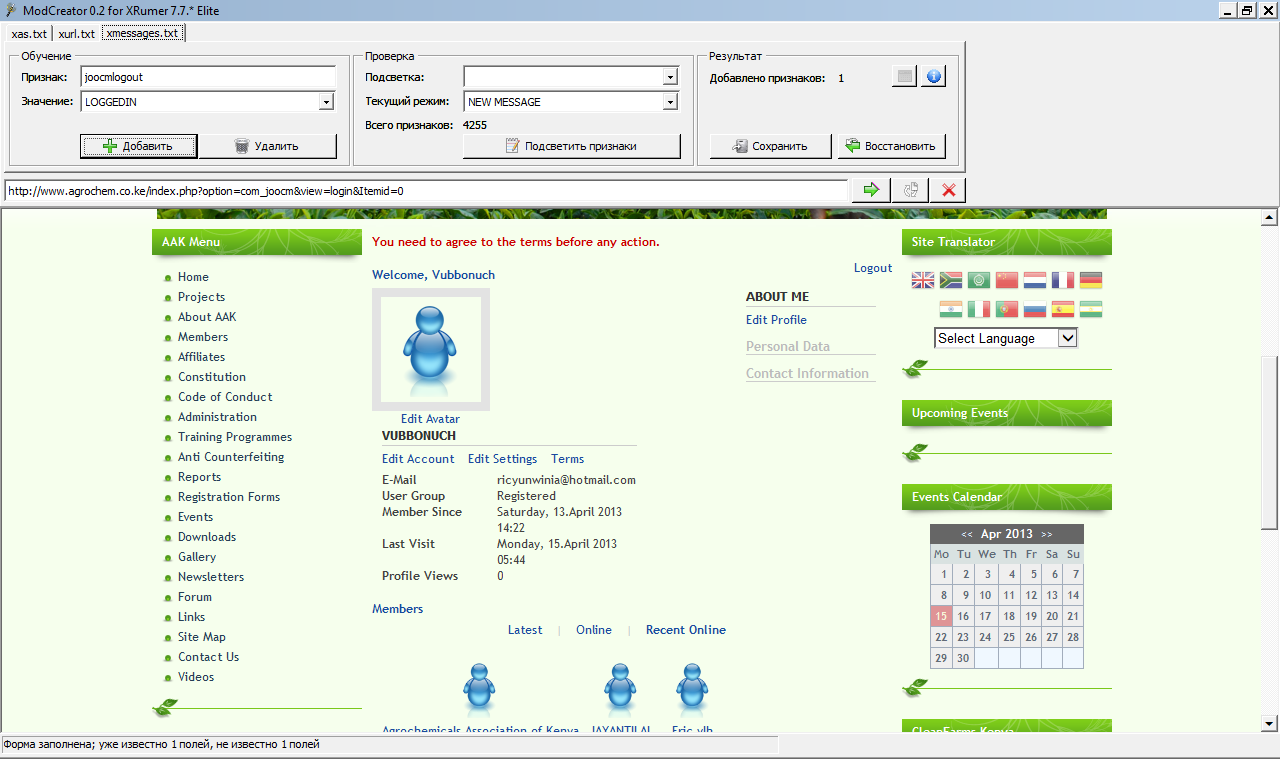The image size is (1280, 759).
Task: Click the avatar above Agrochemicals Association of Kenya
Action: tap(479, 687)
